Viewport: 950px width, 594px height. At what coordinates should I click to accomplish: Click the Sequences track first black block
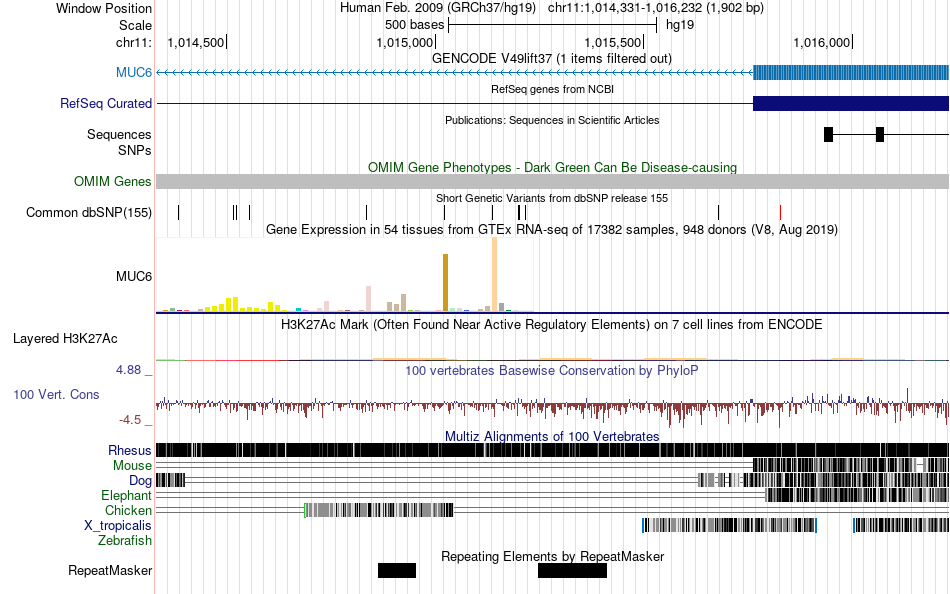828,135
